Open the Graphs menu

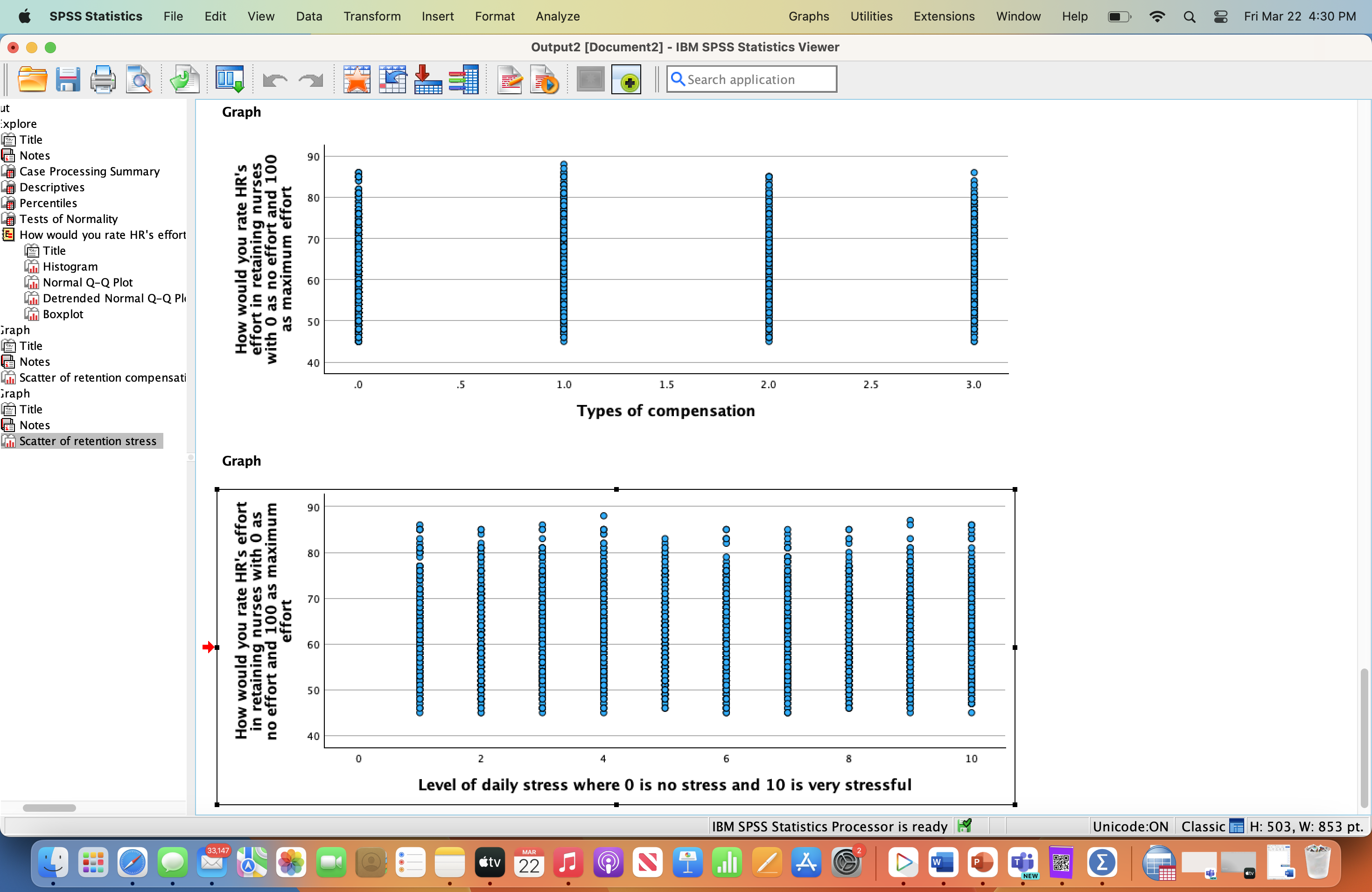coord(808,16)
